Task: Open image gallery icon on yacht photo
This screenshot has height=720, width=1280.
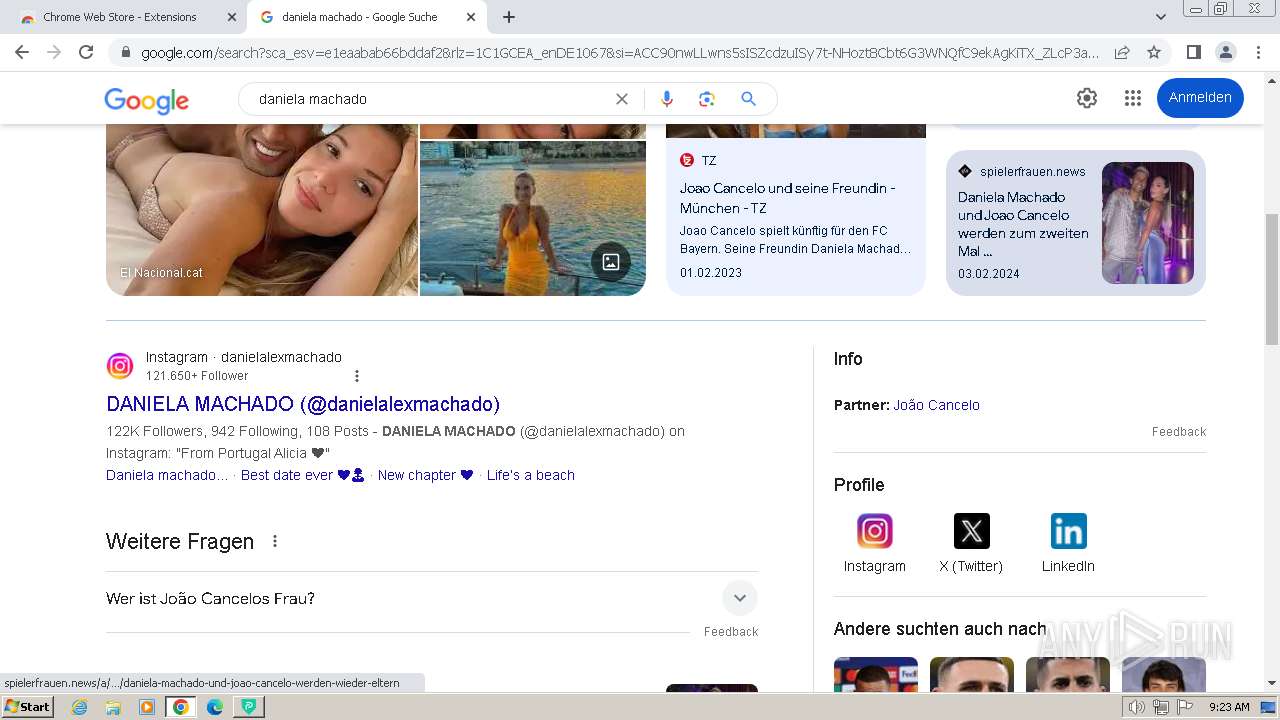Action: [611, 262]
